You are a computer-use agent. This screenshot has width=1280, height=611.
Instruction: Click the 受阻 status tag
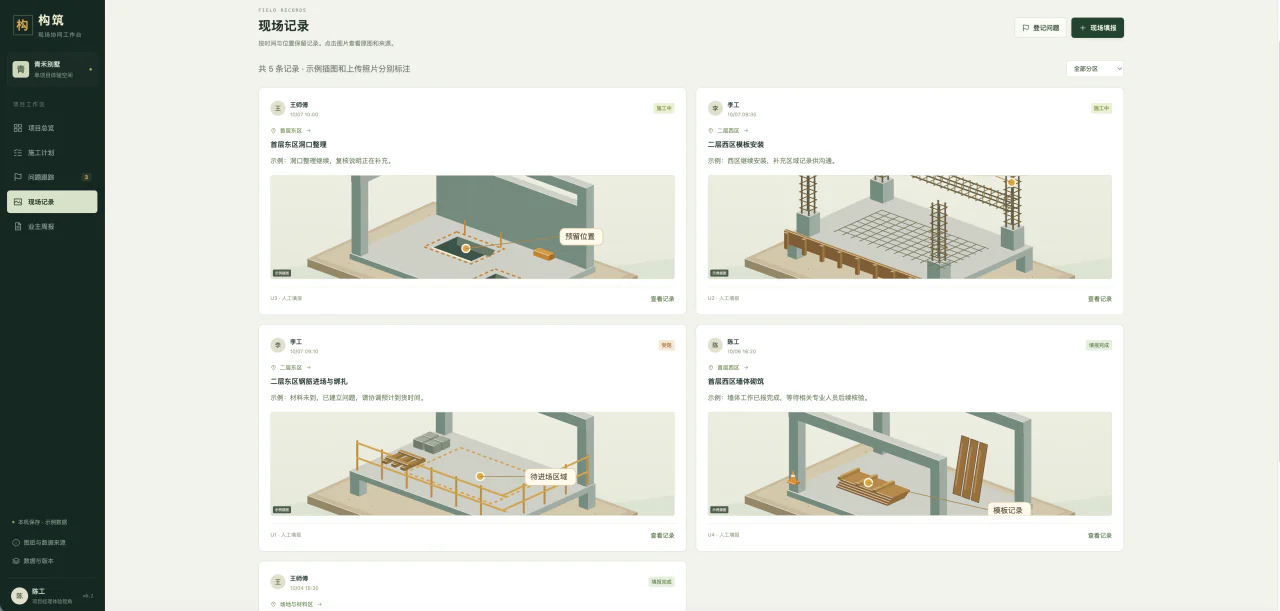[x=666, y=345]
